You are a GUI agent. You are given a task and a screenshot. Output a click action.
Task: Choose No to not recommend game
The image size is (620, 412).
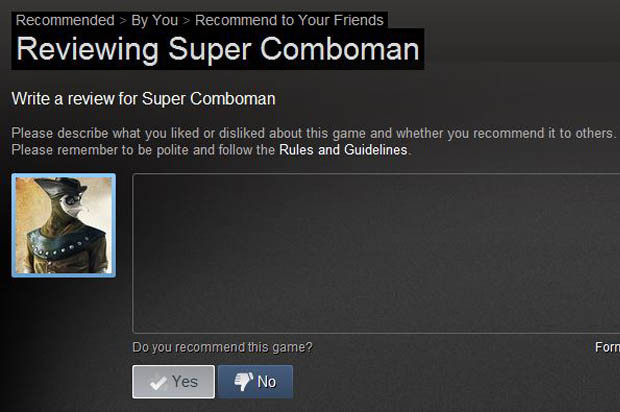255,382
